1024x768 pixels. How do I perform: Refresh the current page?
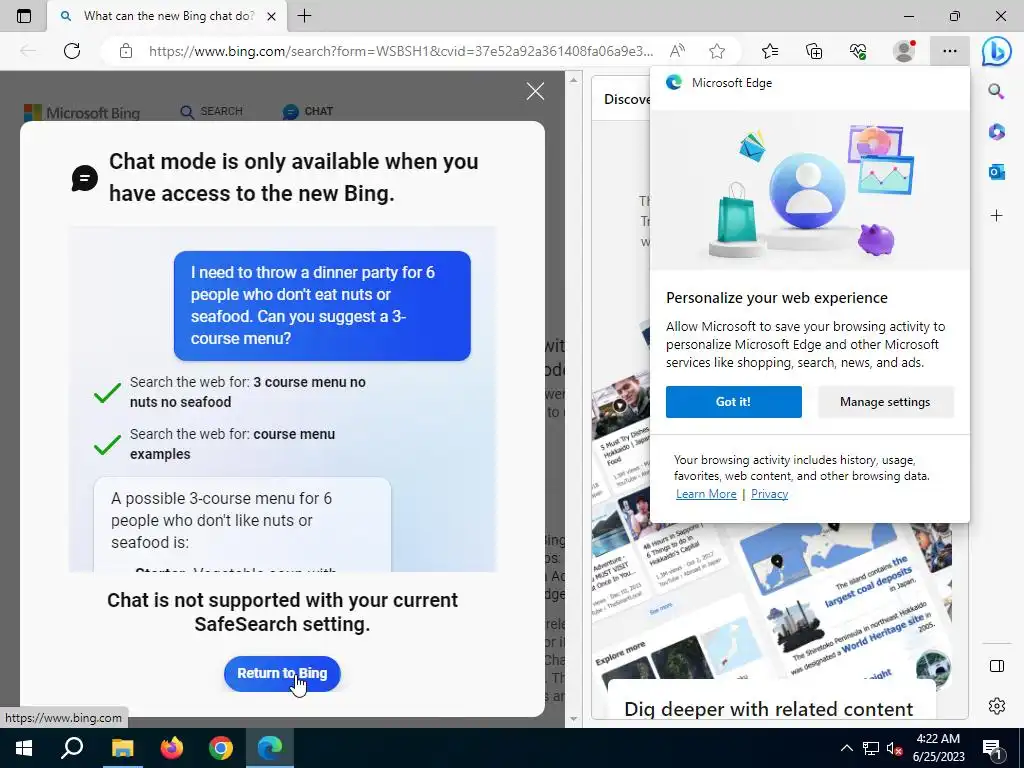click(72, 51)
